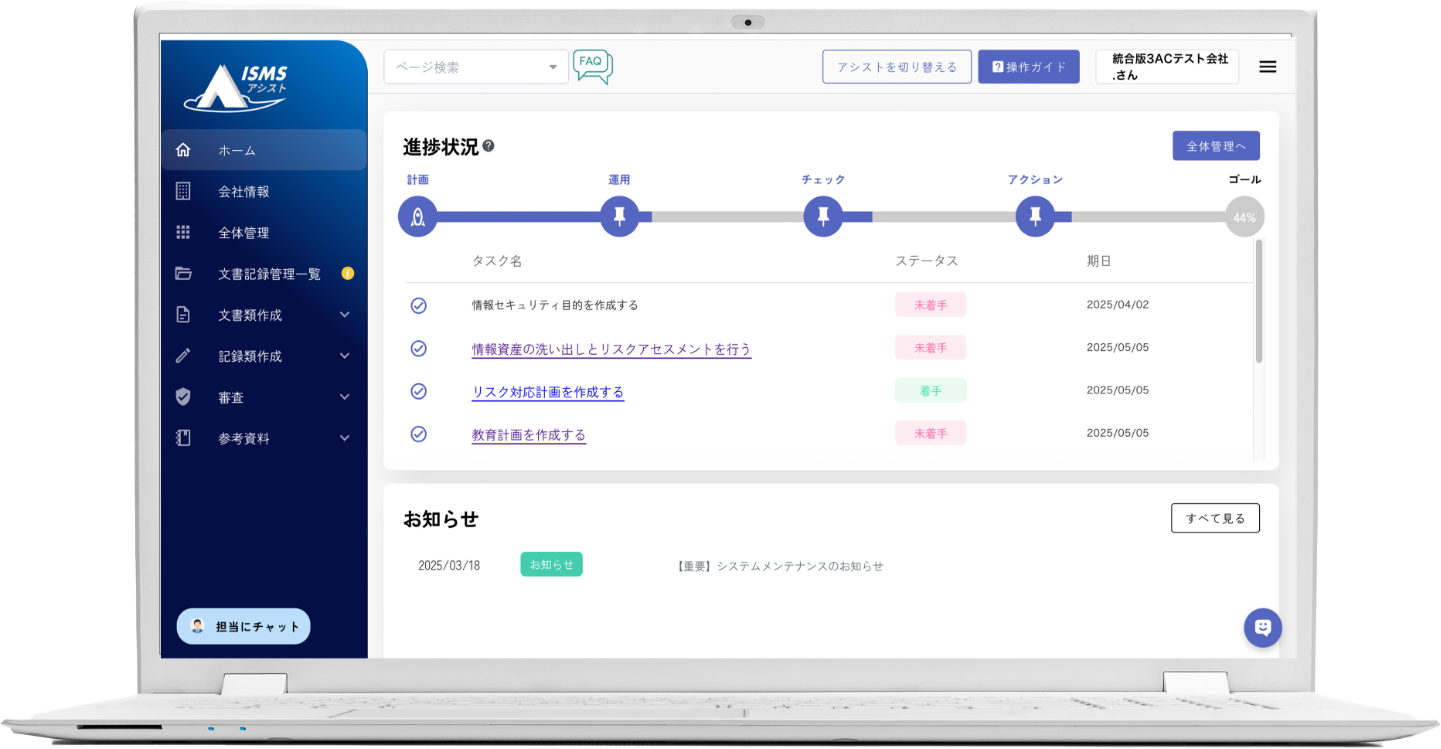Click the task text 情報セキュリティ目的を作成する
Image resolution: width=1441 pixels, height=749 pixels.
[x=555, y=305]
